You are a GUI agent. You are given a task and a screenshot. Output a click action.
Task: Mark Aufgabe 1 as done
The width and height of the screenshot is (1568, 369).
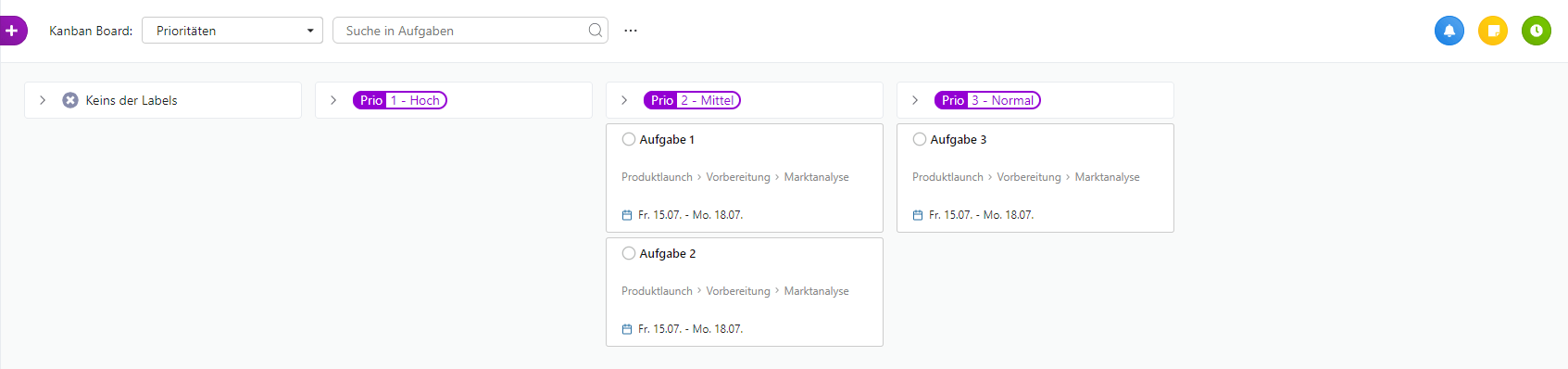[x=629, y=139]
